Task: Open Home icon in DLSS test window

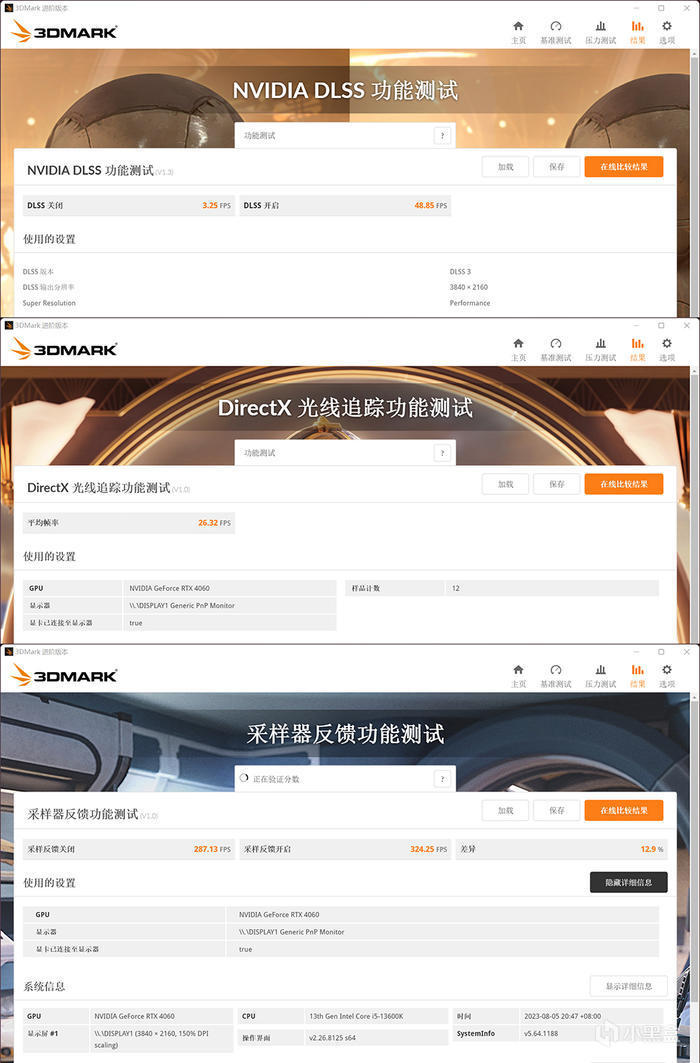Action: pyautogui.click(x=518, y=32)
